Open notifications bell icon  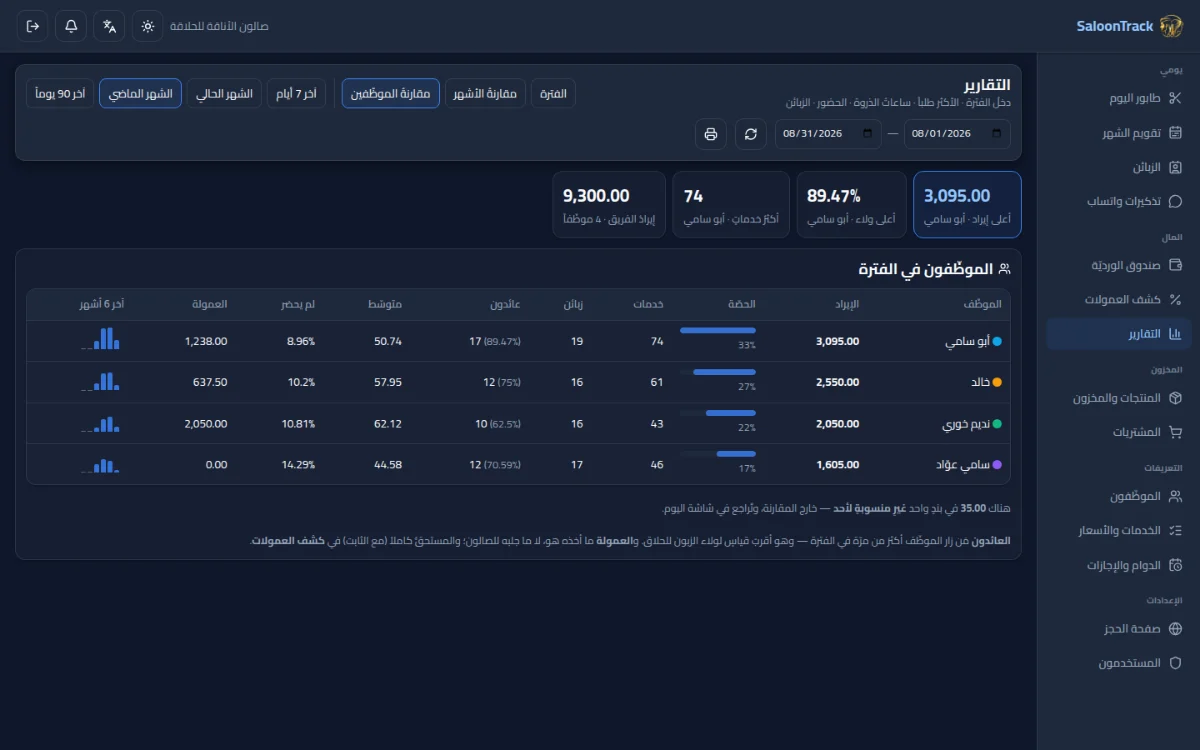[x=71, y=26]
